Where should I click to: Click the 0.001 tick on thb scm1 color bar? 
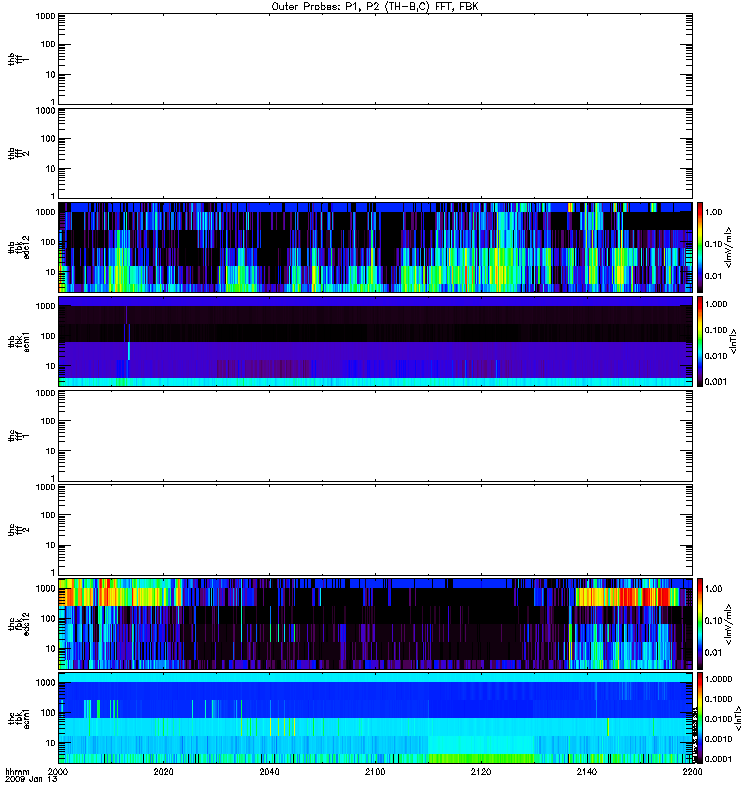(x=716, y=382)
